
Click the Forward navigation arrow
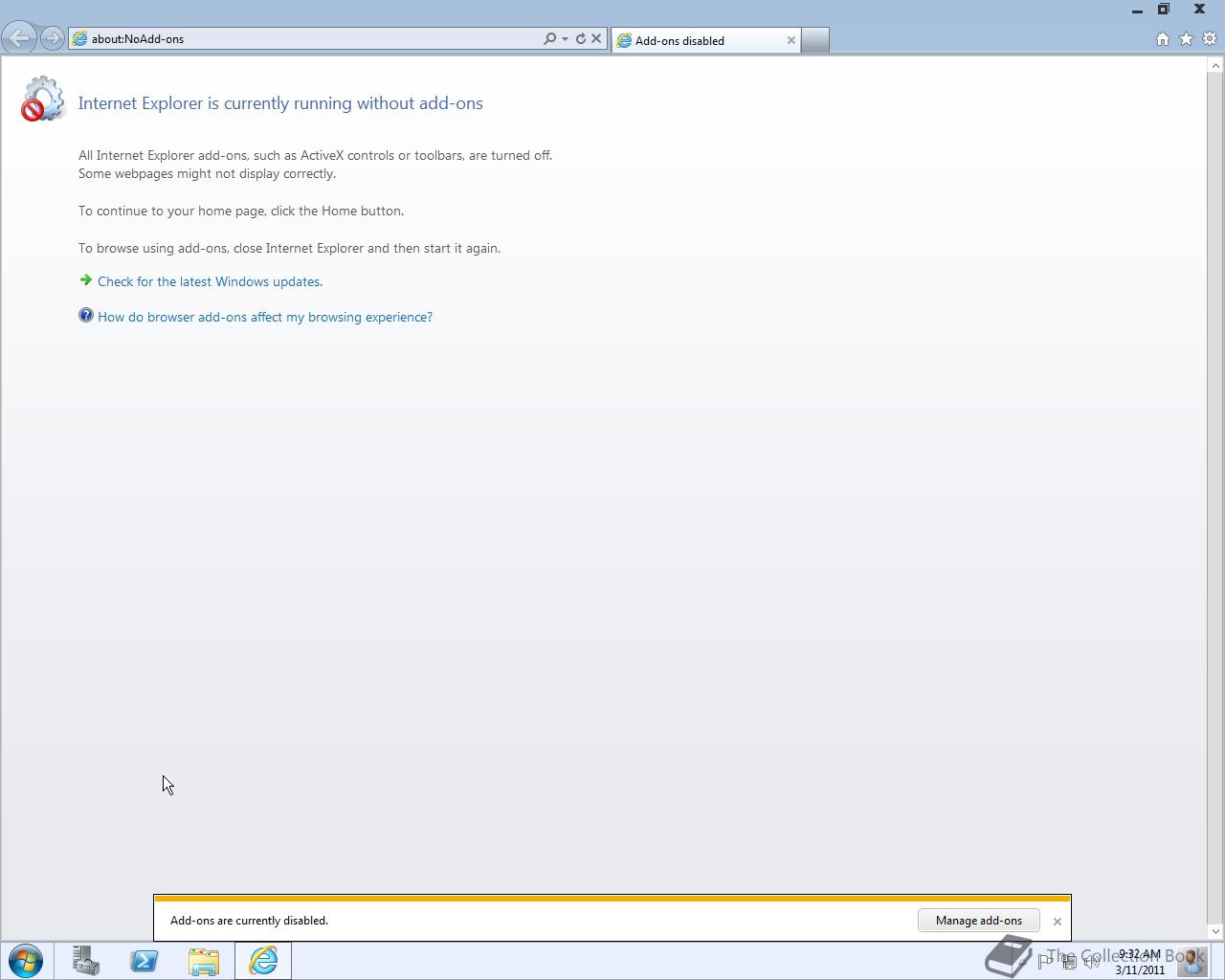point(53,38)
